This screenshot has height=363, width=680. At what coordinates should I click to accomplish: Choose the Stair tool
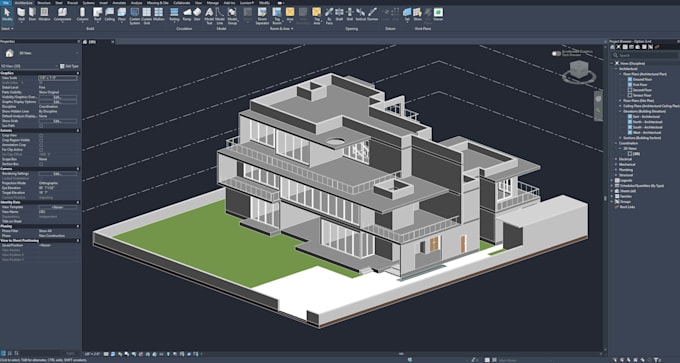coord(197,14)
